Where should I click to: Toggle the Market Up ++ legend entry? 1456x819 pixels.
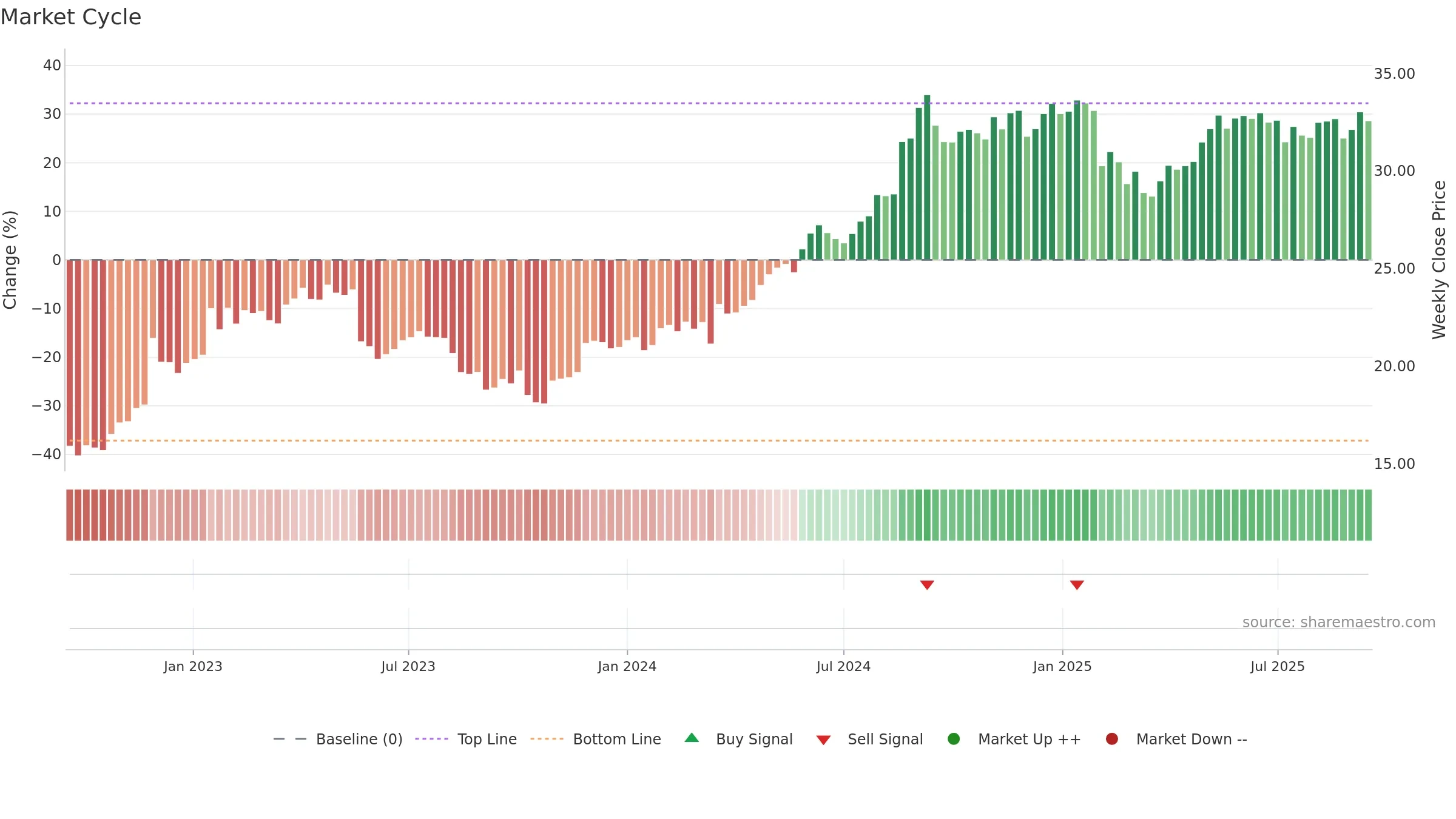click(1014, 739)
